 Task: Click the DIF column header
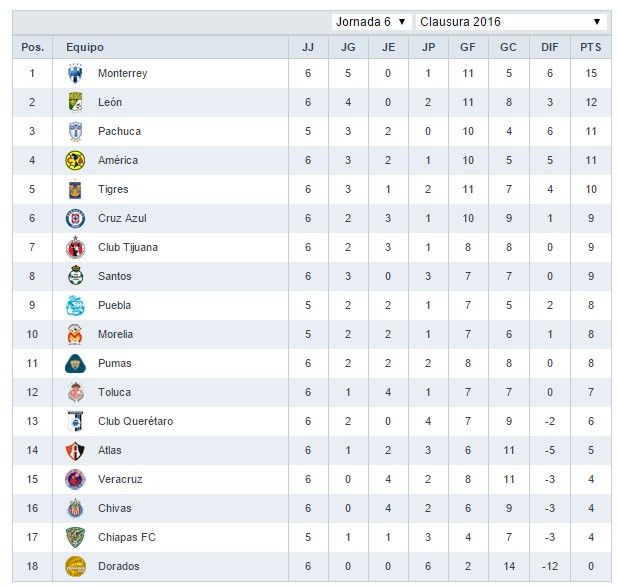click(549, 47)
